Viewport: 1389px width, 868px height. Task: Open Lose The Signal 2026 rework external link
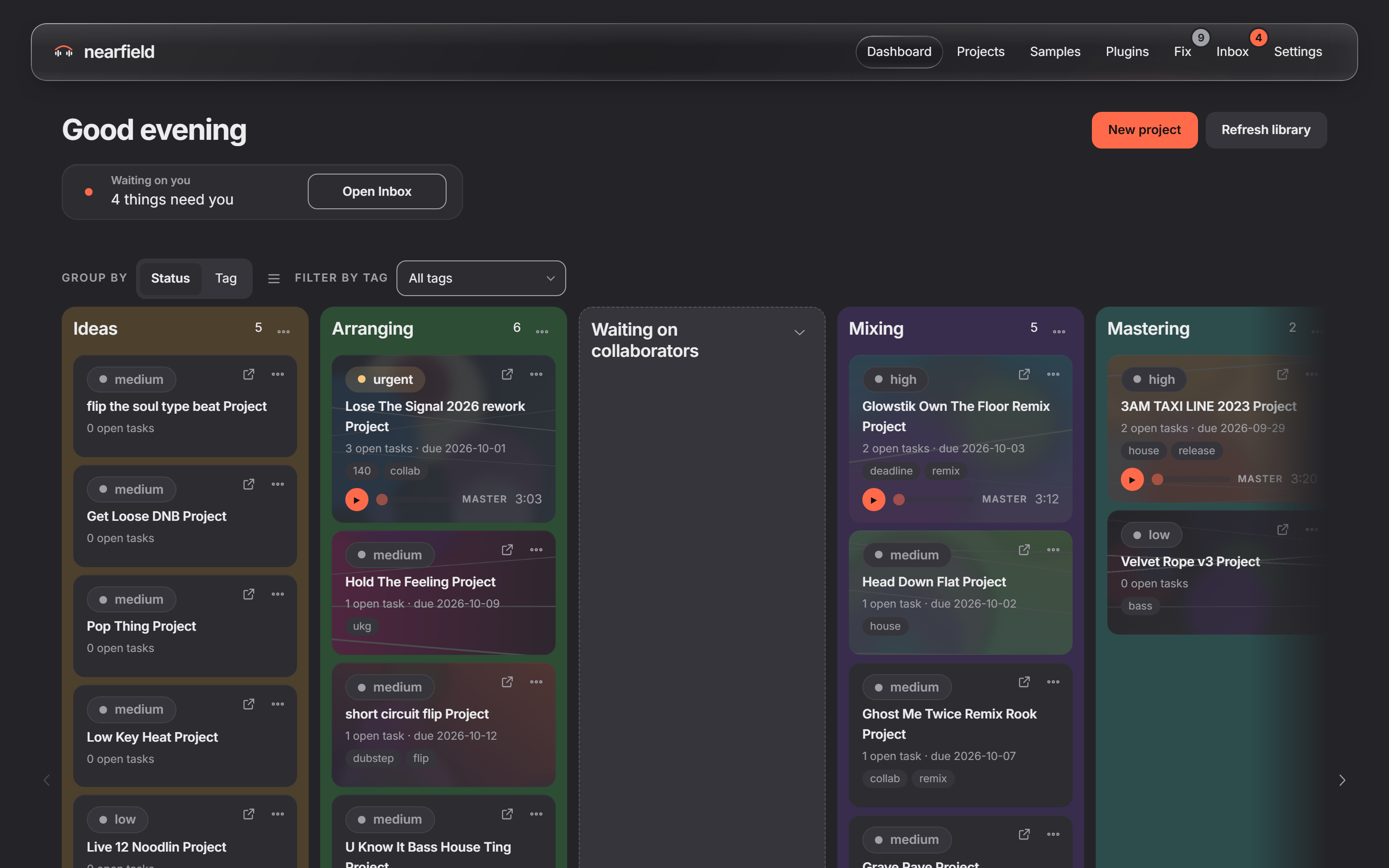(x=507, y=374)
